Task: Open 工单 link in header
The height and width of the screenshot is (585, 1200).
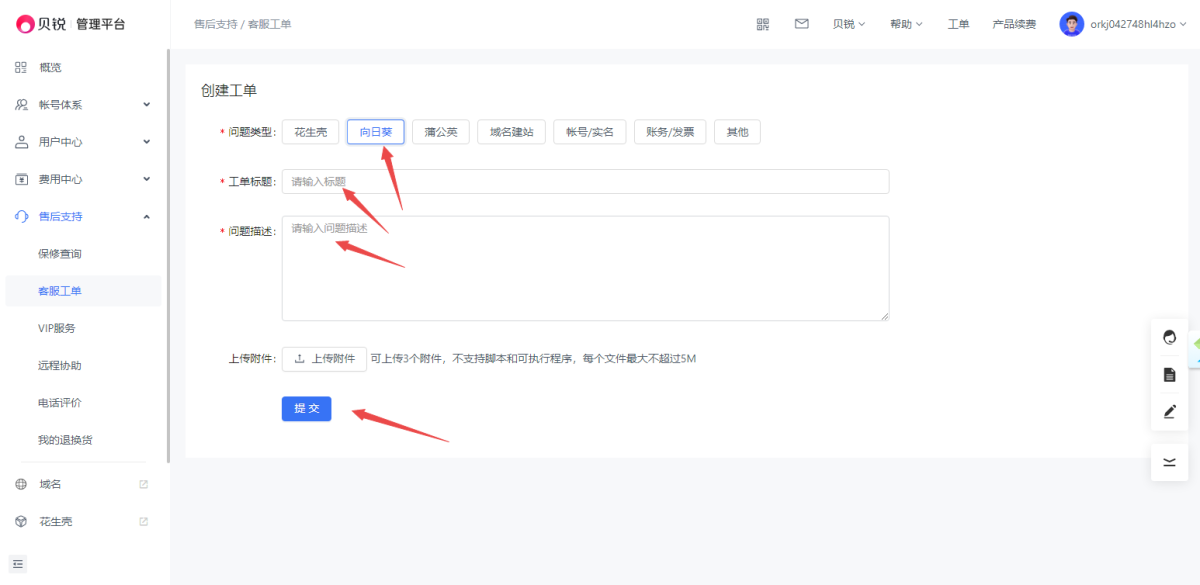Action: [958, 24]
